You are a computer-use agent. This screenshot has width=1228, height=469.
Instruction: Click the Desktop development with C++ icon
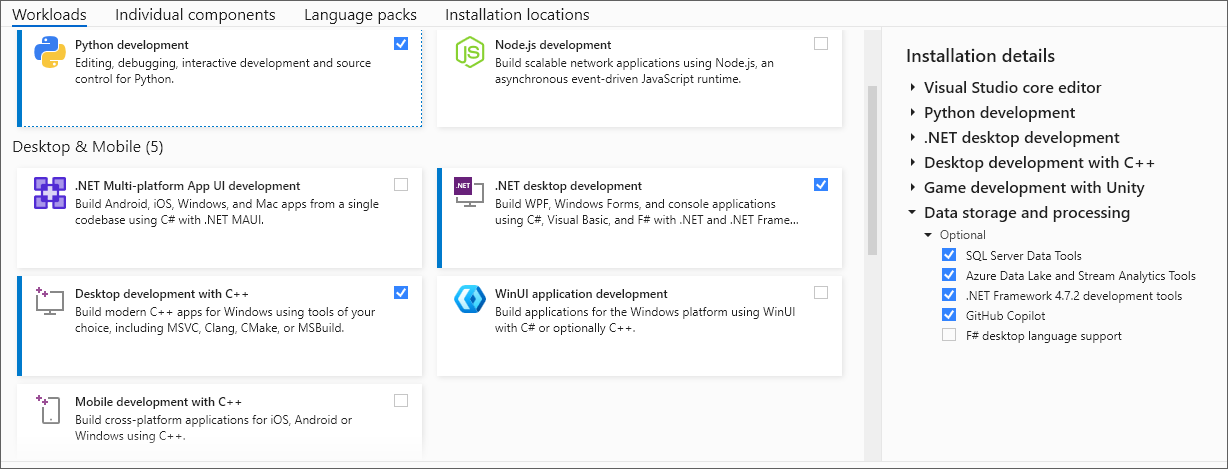point(50,301)
